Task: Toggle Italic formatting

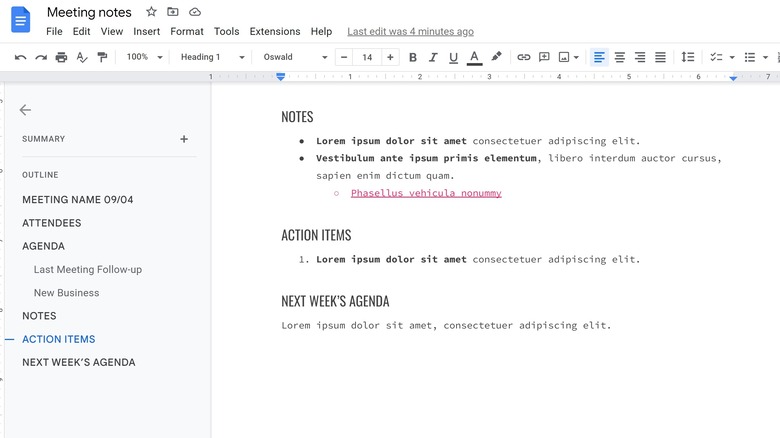Action: tap(433, 58)
